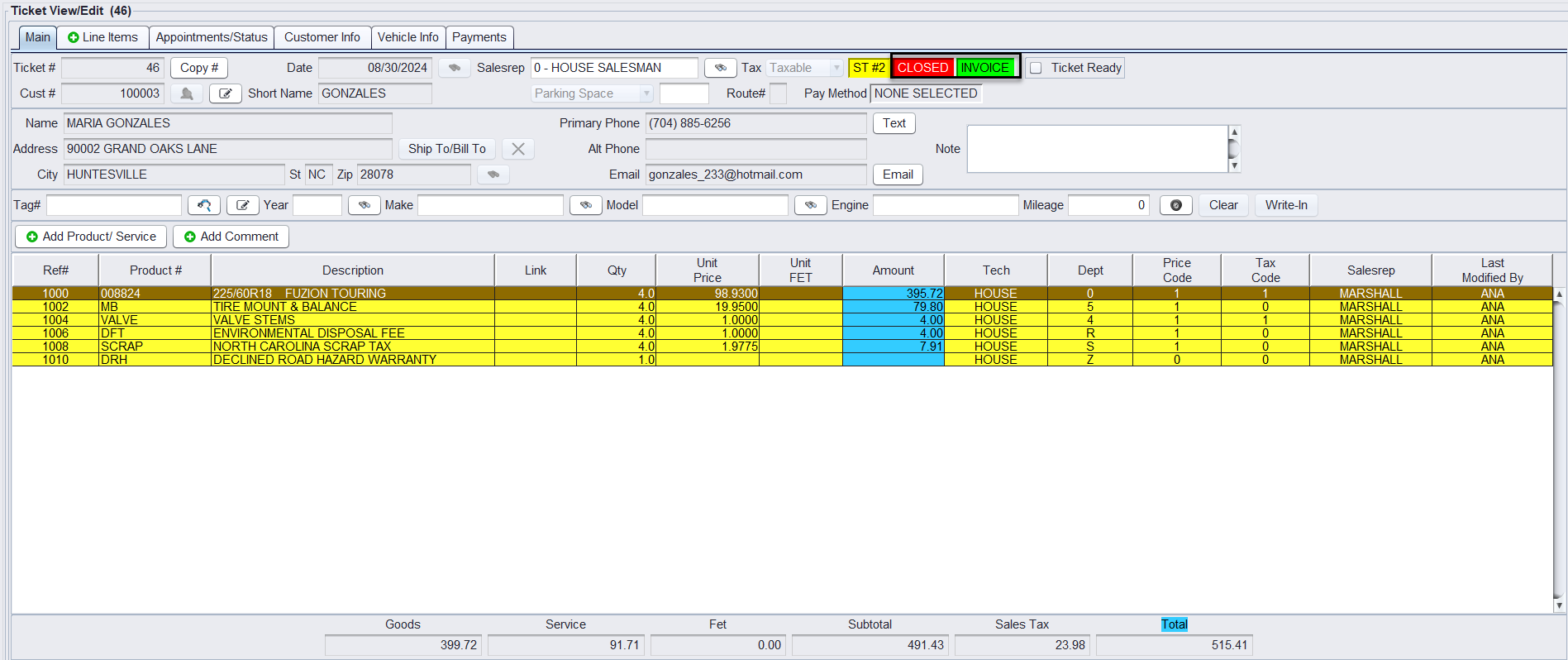The image size is (1568, 660).
Task: Click the red CLOSED status indicator
Action: (x=922, y=68)
